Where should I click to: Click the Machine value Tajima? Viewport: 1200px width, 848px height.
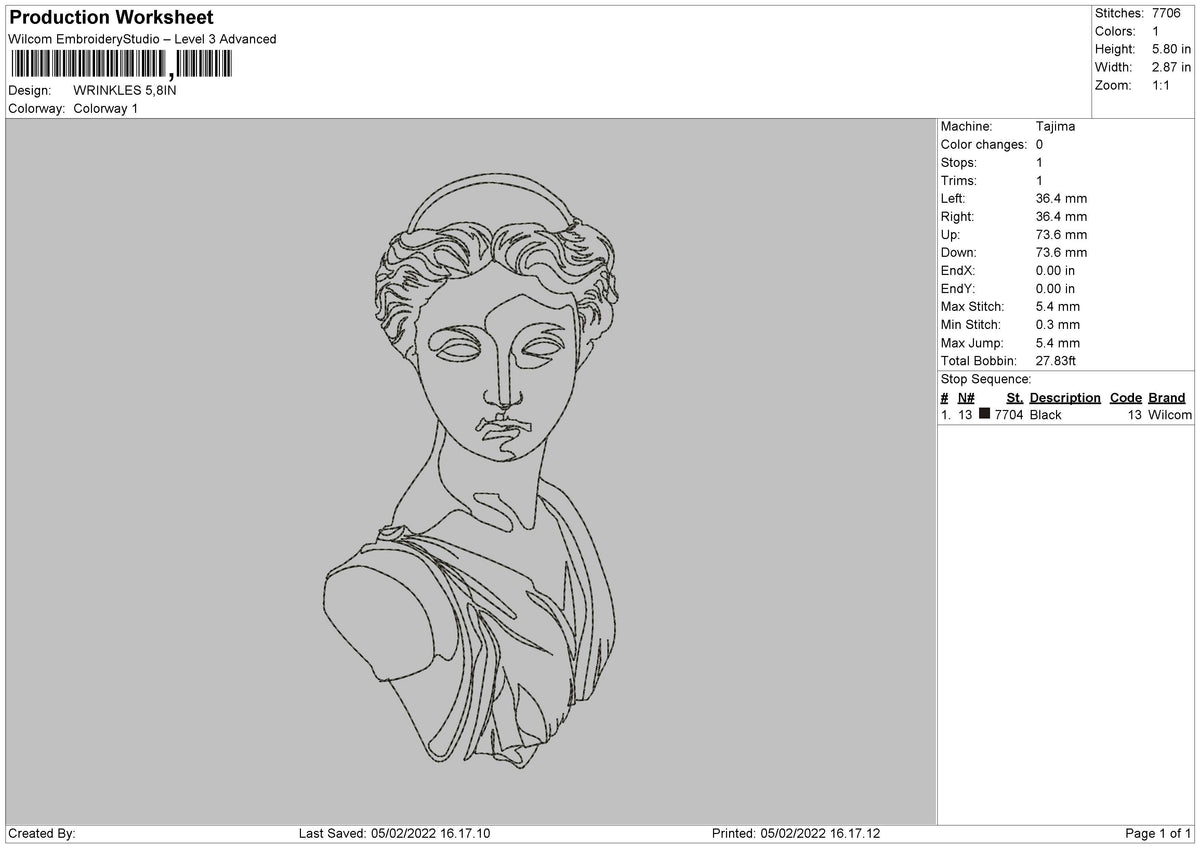1055,127
